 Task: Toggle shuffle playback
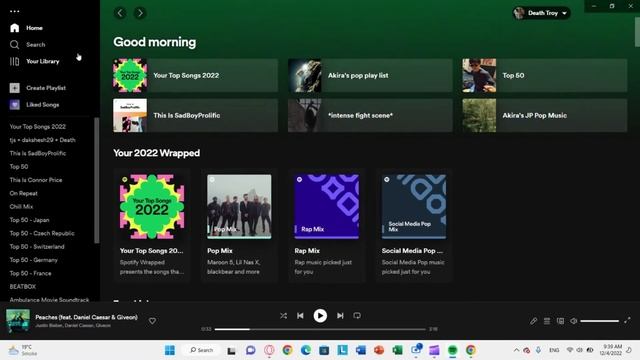point(283,316)
